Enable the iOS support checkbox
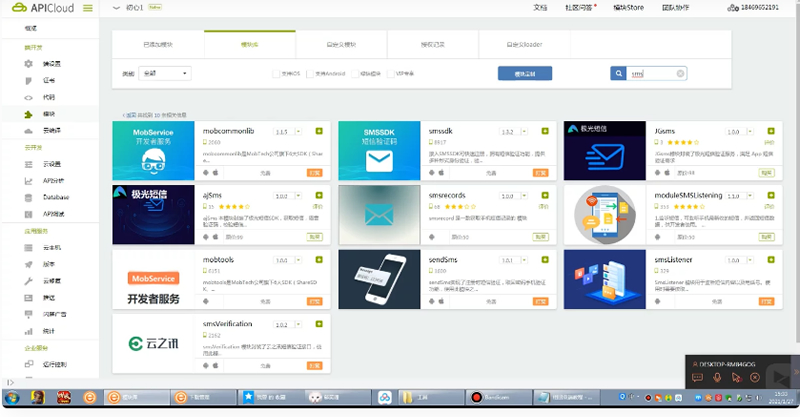This screenshot has height=417, width=800. [276, 74]
